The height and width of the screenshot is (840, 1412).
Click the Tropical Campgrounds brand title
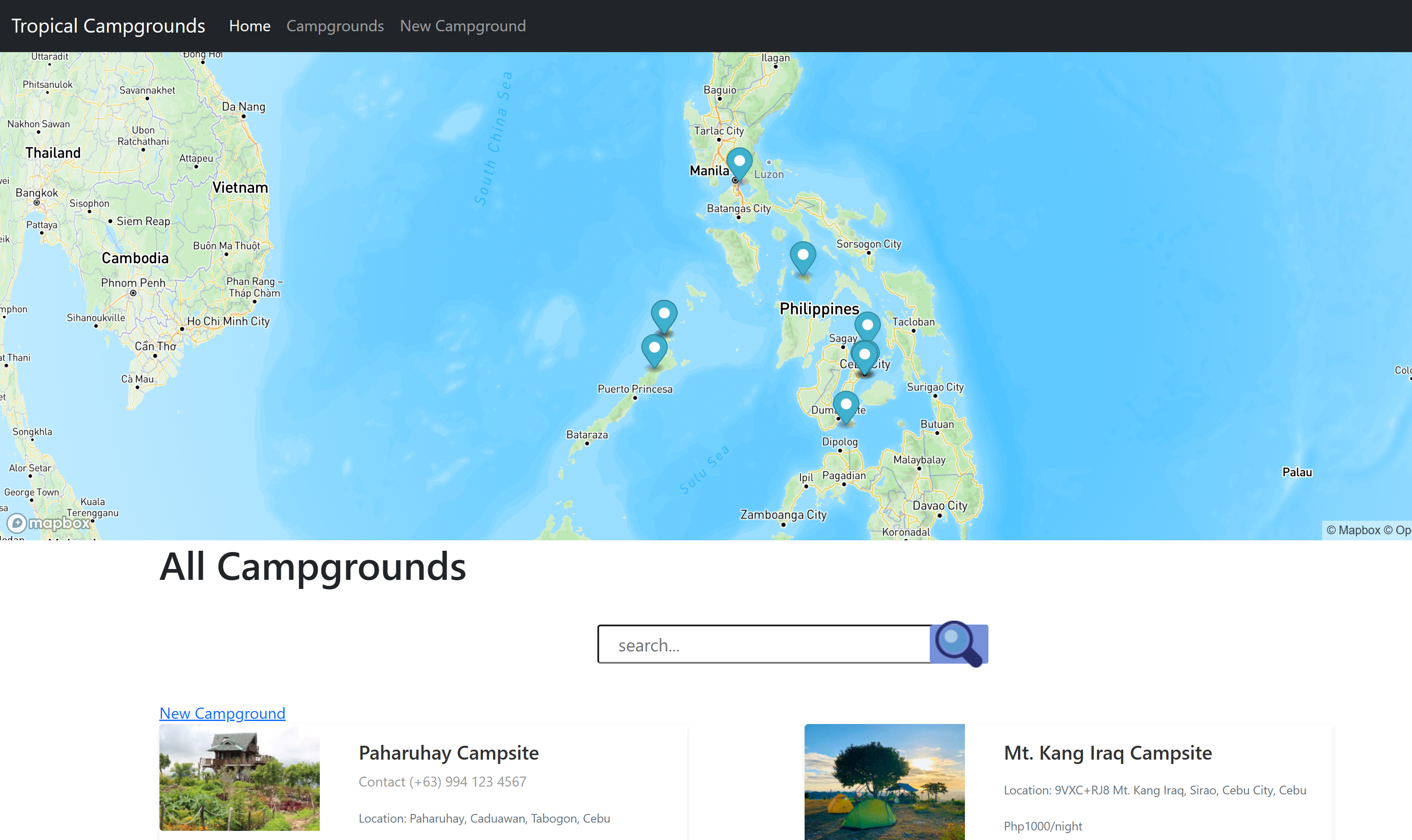[x=108, y=26]
